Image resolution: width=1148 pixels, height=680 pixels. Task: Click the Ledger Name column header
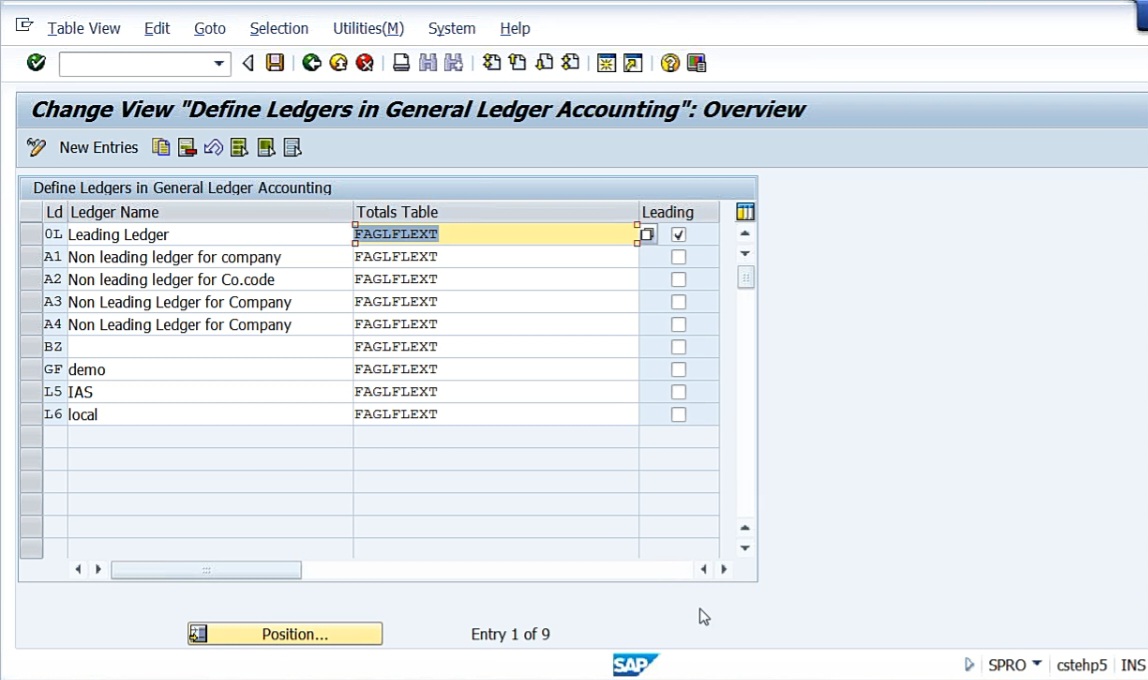pyautogui.click(x=210, y=212)
